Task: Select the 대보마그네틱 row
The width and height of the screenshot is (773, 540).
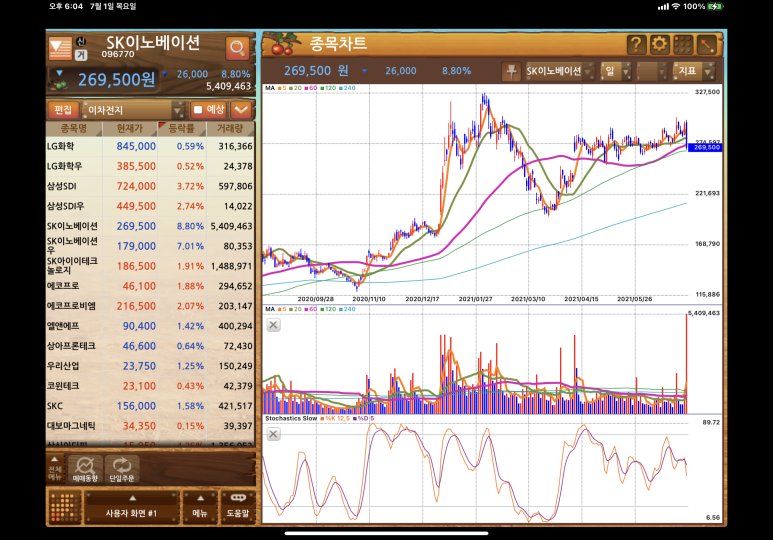Action: coord(150,426)
